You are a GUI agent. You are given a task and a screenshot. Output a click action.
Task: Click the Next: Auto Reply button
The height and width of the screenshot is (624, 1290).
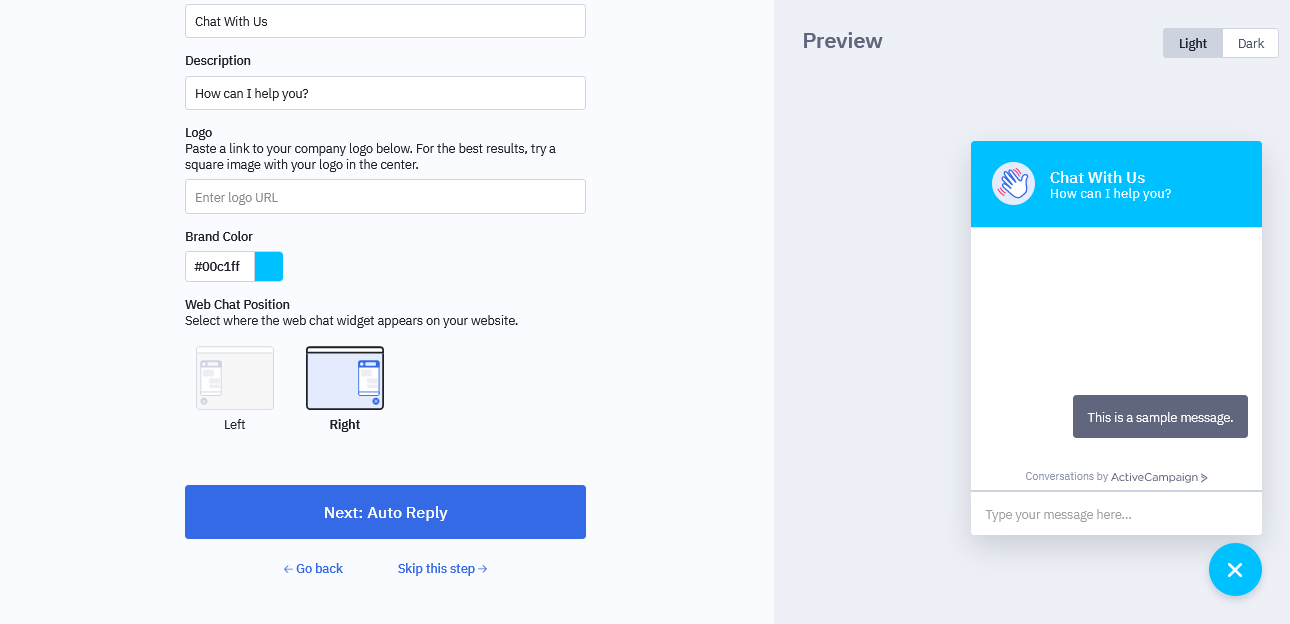[x=385, y=512]
